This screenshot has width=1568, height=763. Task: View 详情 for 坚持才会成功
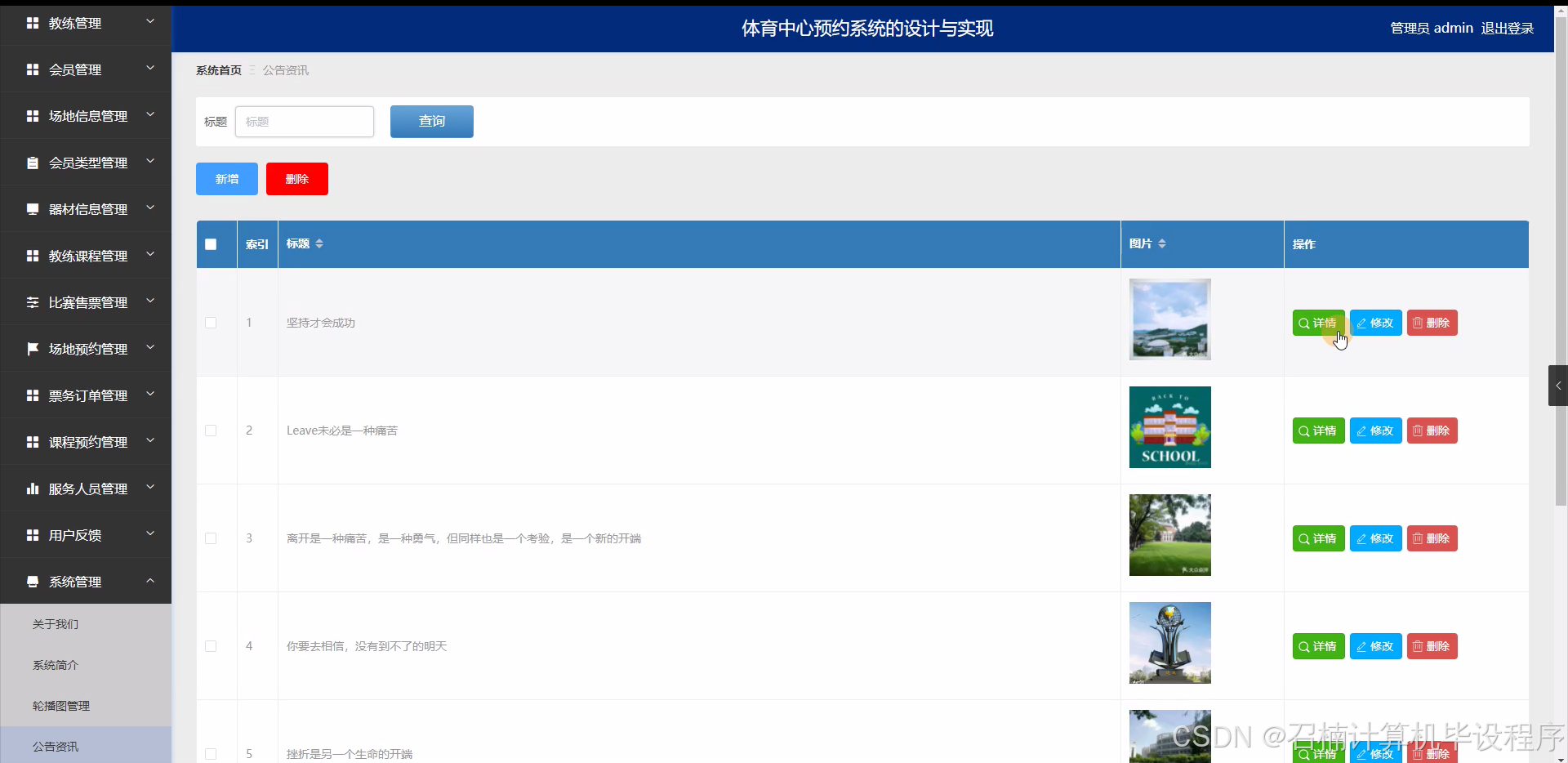click(x=1318, y=323)
